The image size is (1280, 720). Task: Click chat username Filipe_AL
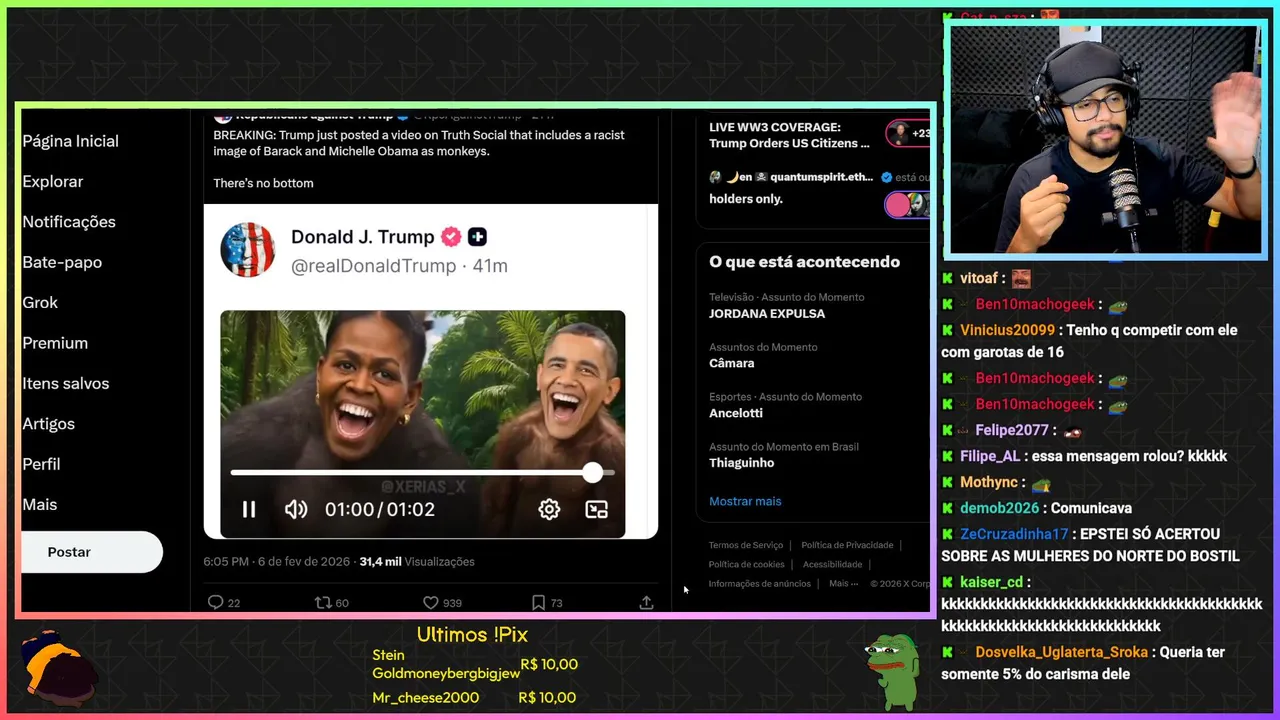point(990,456)
